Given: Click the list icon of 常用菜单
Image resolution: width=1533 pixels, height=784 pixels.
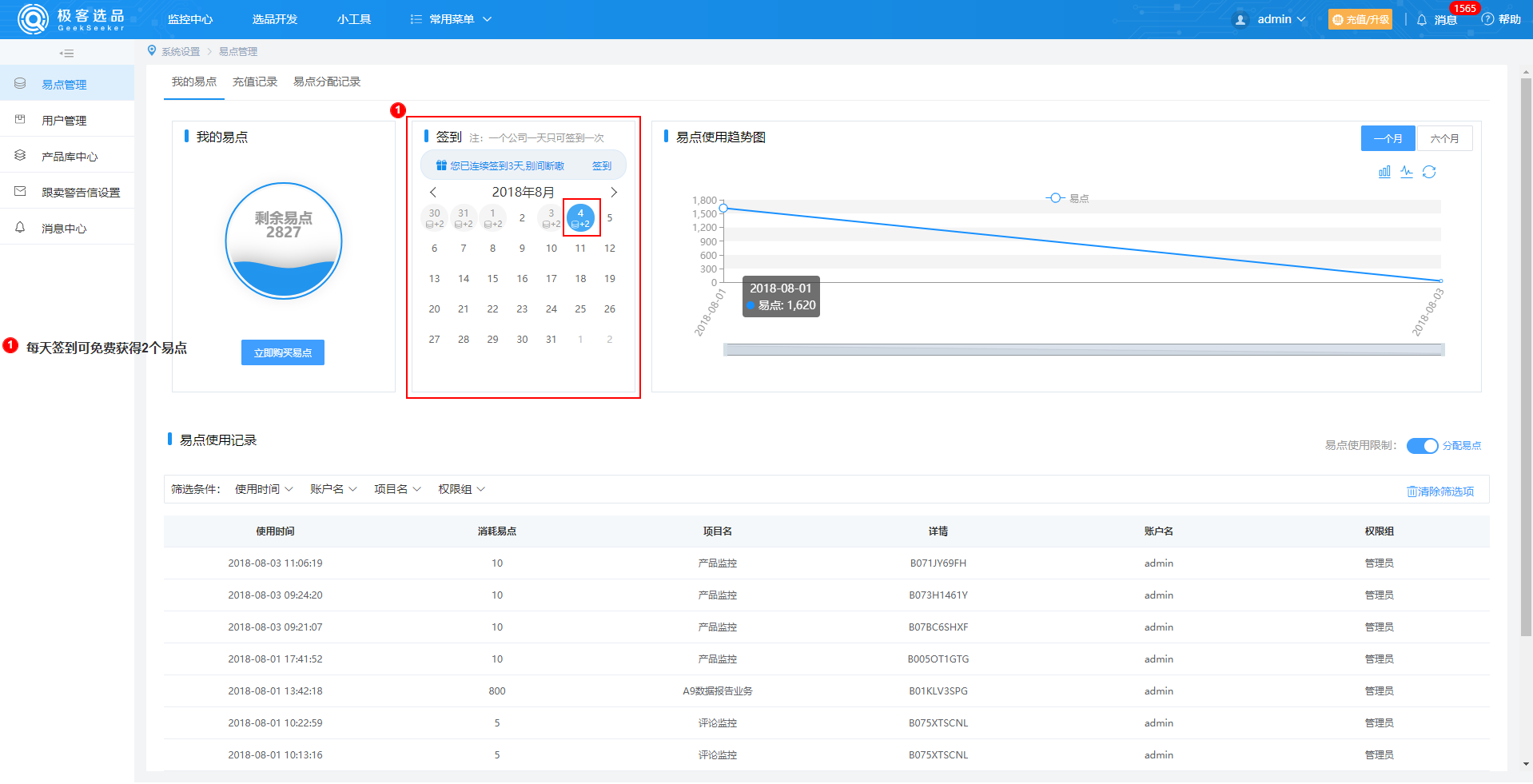Looking at the screenshot, I should point(416,19).
